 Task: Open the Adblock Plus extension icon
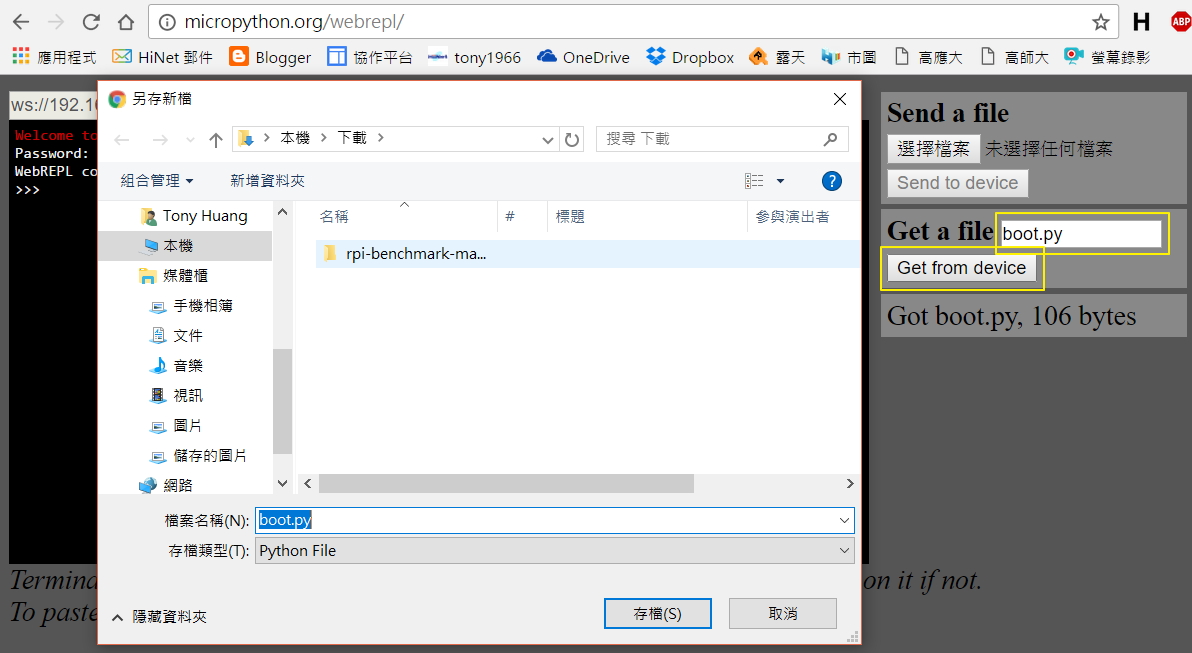[1181, 22]
